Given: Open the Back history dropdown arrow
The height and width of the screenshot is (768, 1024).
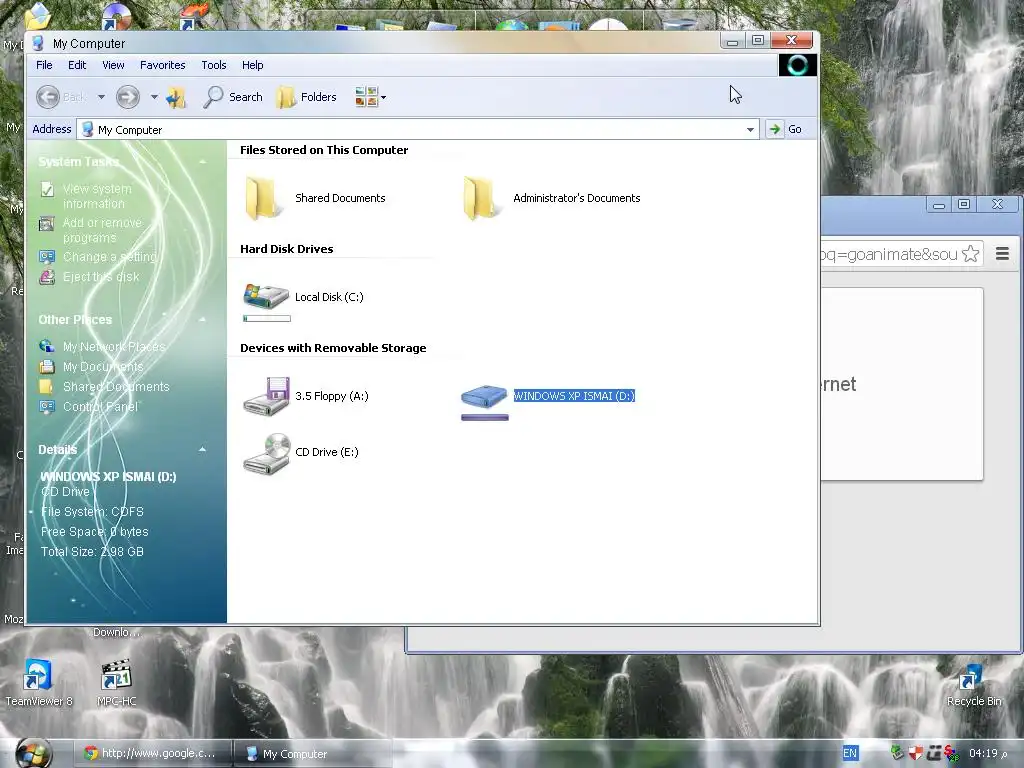Looking at the screenshot, I should pyautogui.click(x=101, y=97).
